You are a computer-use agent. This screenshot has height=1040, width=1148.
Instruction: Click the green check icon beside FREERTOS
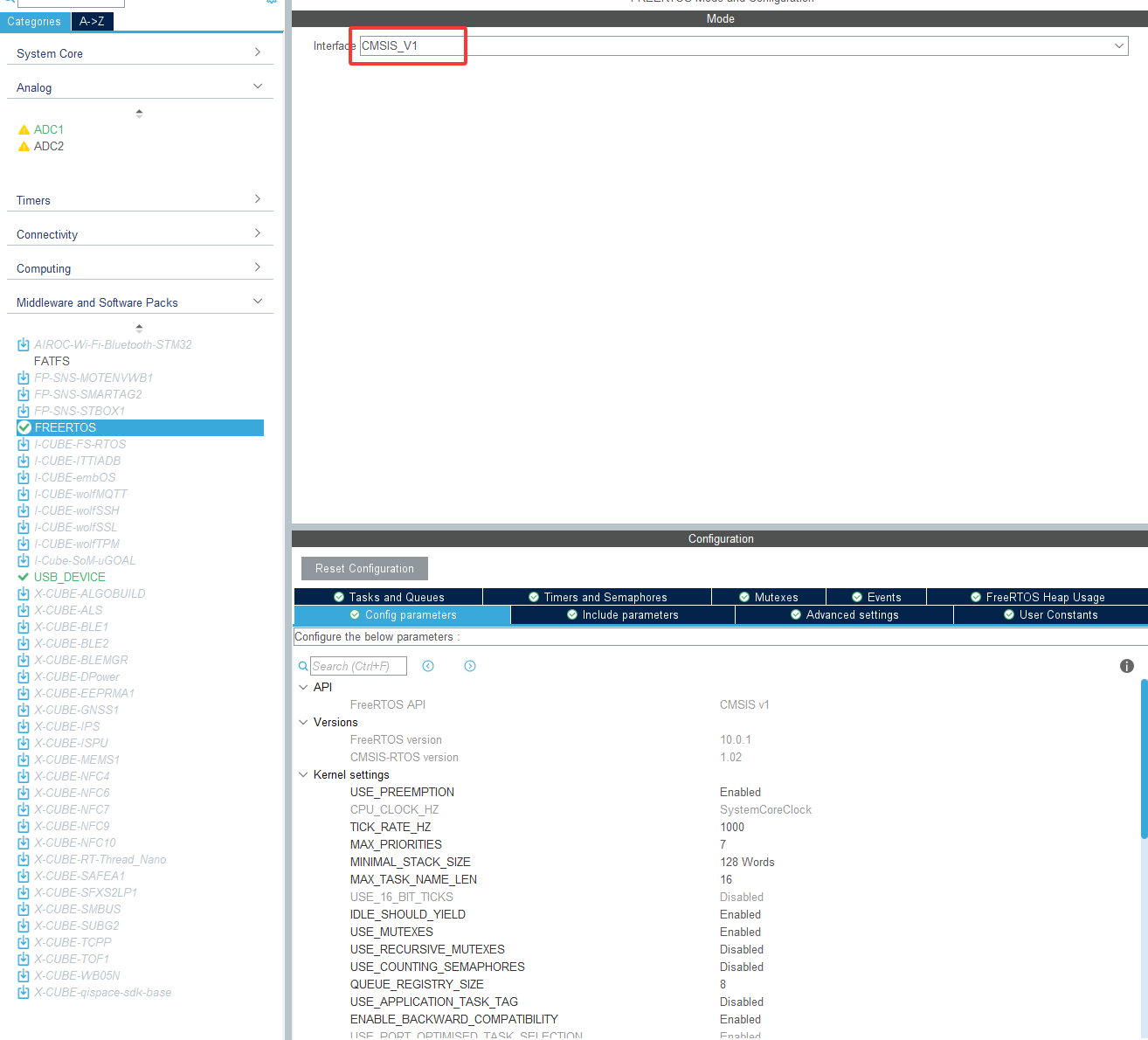[x=24, y=427]
